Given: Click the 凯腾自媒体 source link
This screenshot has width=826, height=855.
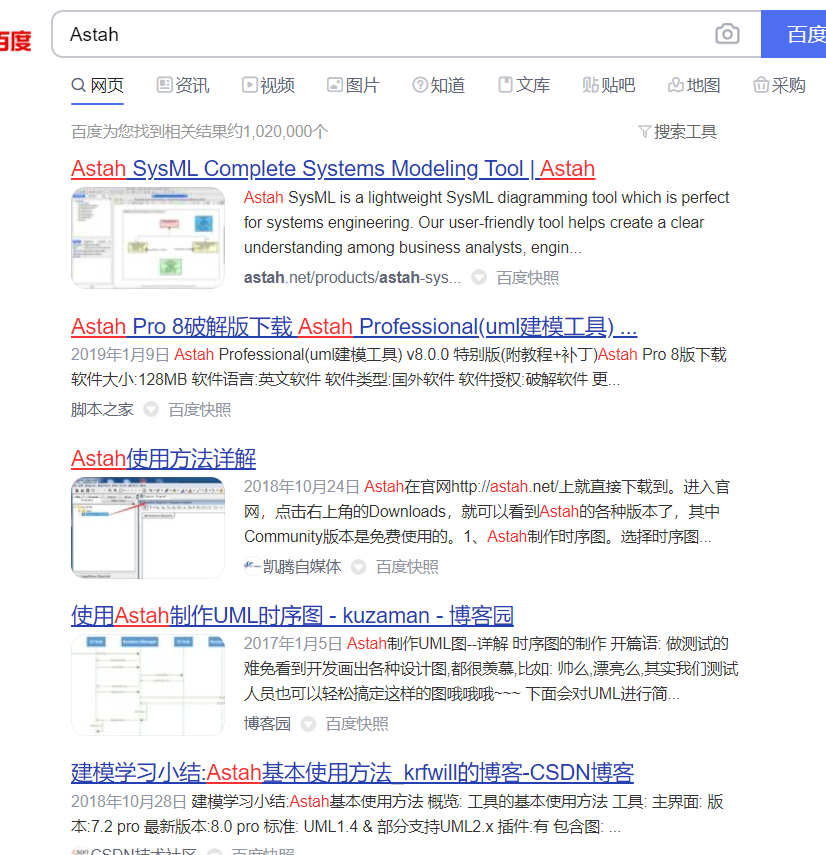Looking at the screenshot, I should 292,567.
